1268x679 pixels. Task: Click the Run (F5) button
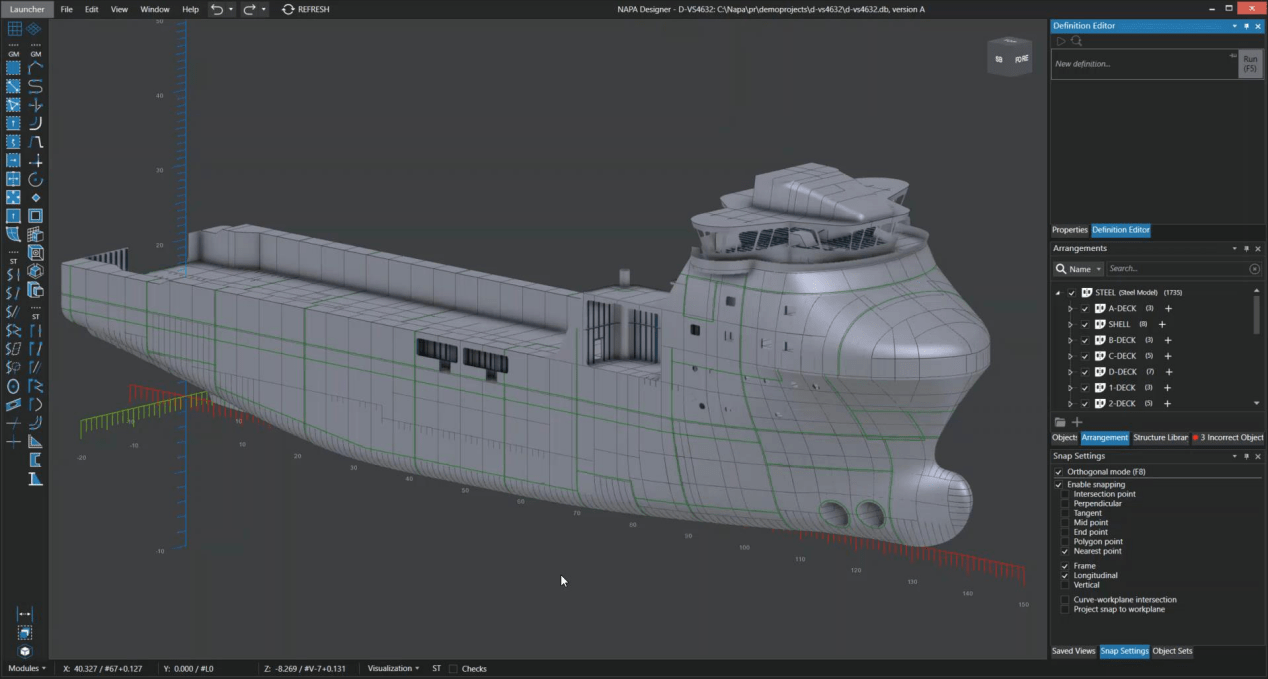[1249, 64]
